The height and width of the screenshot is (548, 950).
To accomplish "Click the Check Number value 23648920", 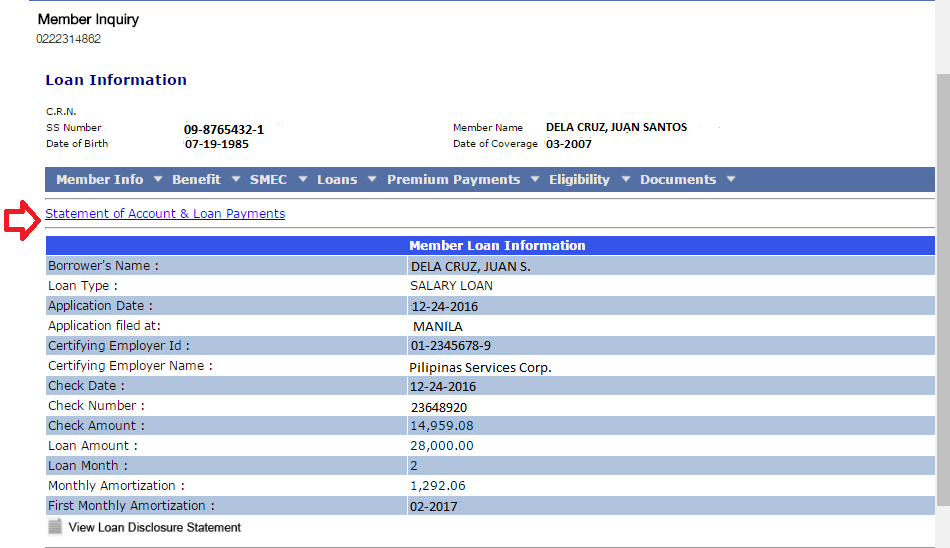I will pyautogui.click(x=438, y=407).
